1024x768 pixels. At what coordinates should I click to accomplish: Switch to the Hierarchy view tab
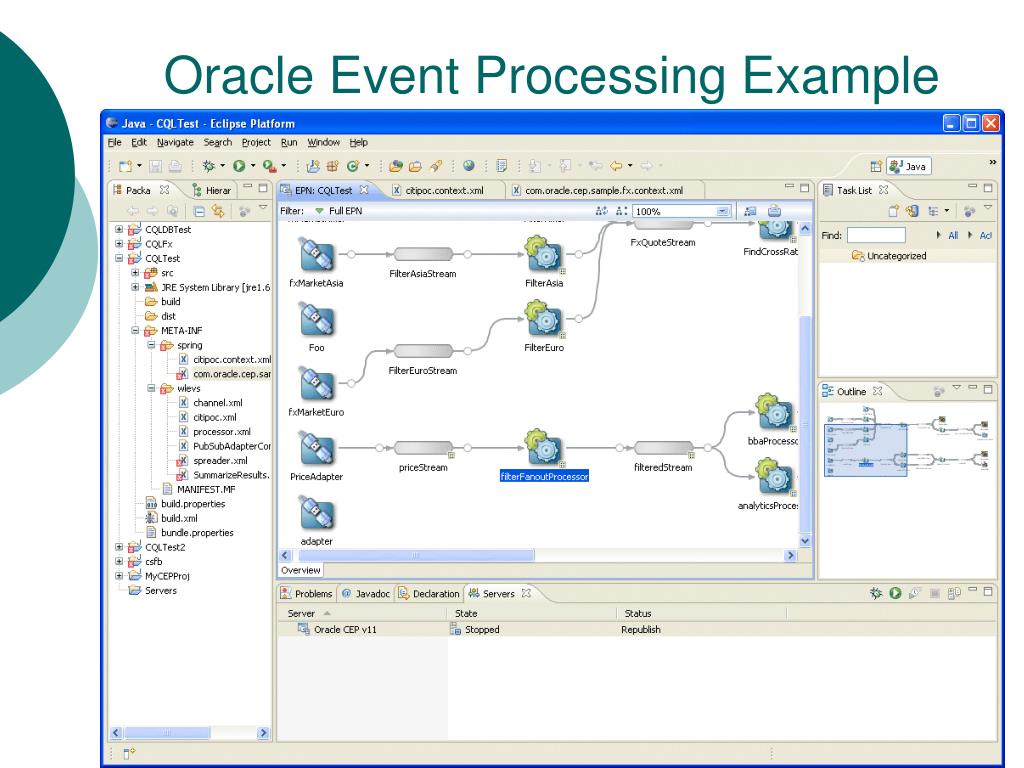coord(212,190)
